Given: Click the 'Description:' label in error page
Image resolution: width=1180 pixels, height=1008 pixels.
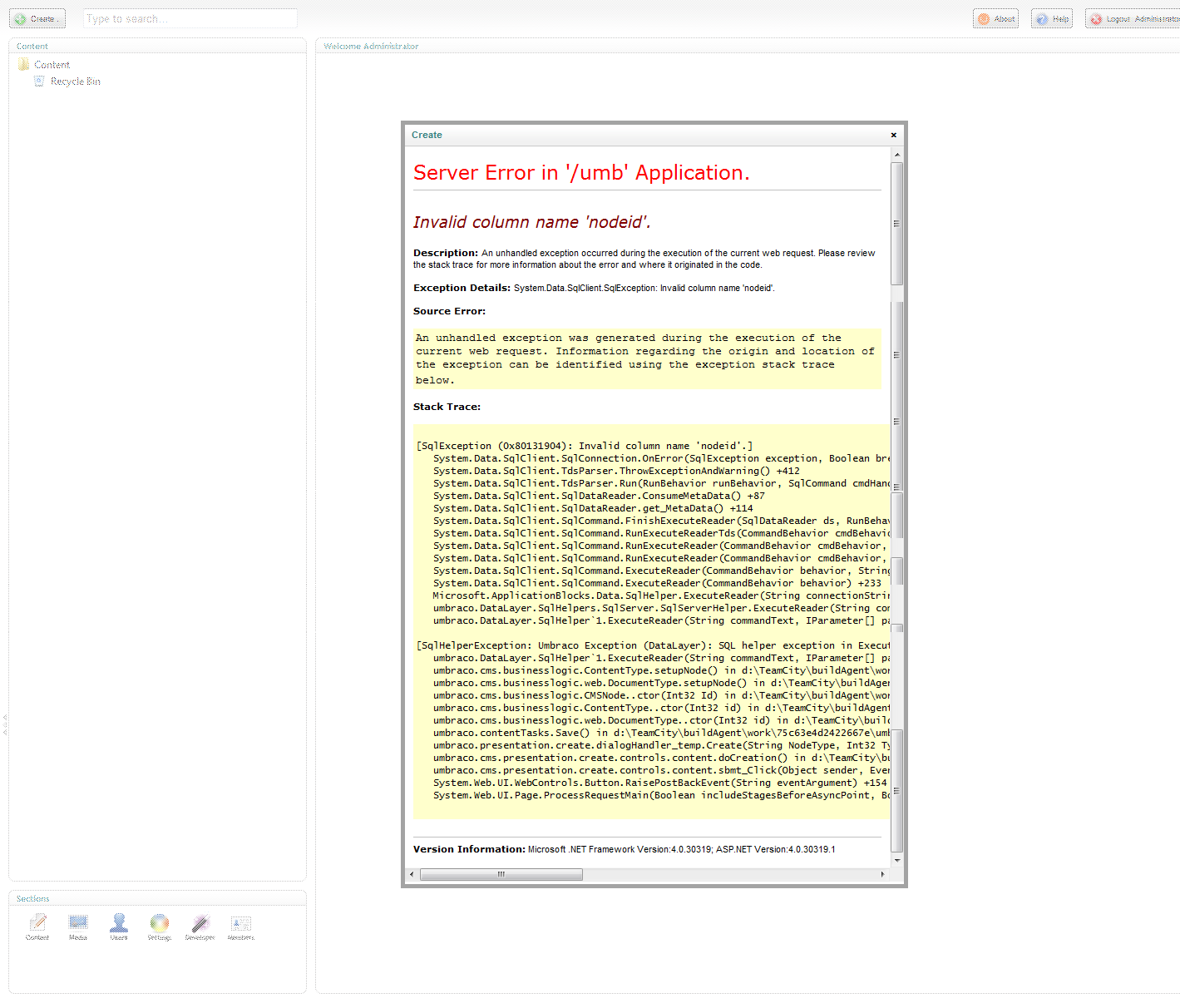Looking at the screenshot, I should click(x=446, y=253).
